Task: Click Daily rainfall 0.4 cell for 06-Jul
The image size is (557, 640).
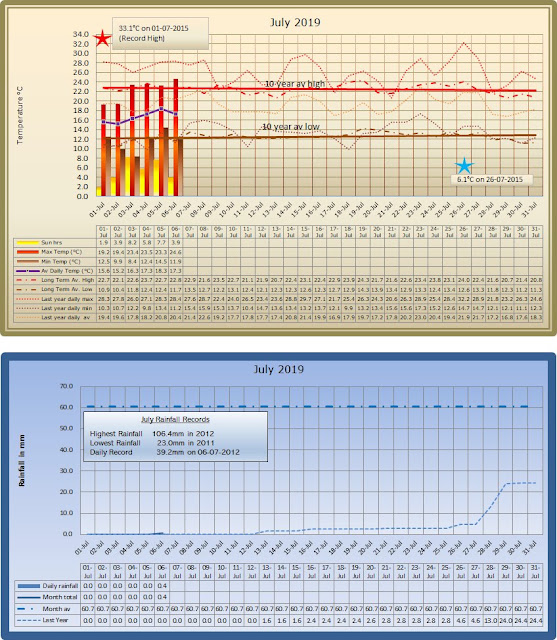Action: (162, 586)
